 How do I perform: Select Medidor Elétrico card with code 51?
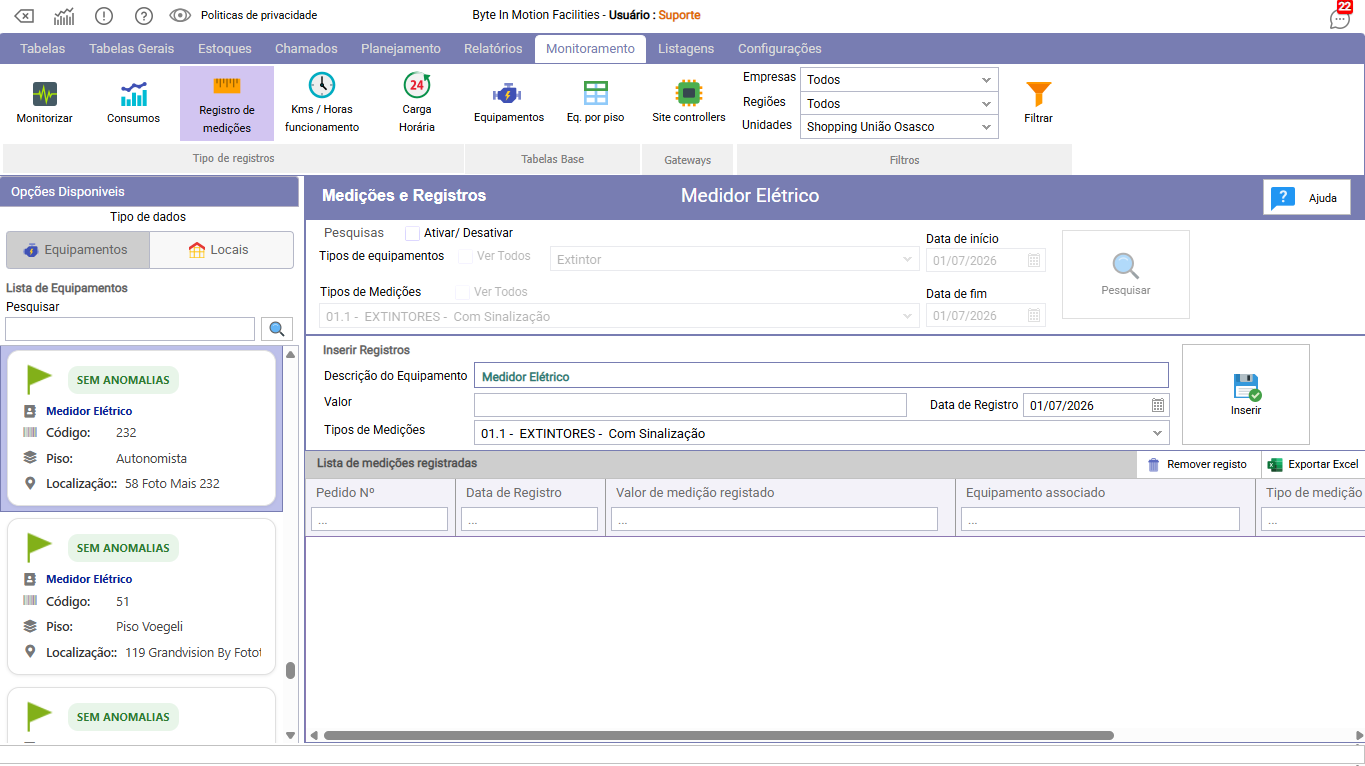pyautogui.click(x=141, y=596)
